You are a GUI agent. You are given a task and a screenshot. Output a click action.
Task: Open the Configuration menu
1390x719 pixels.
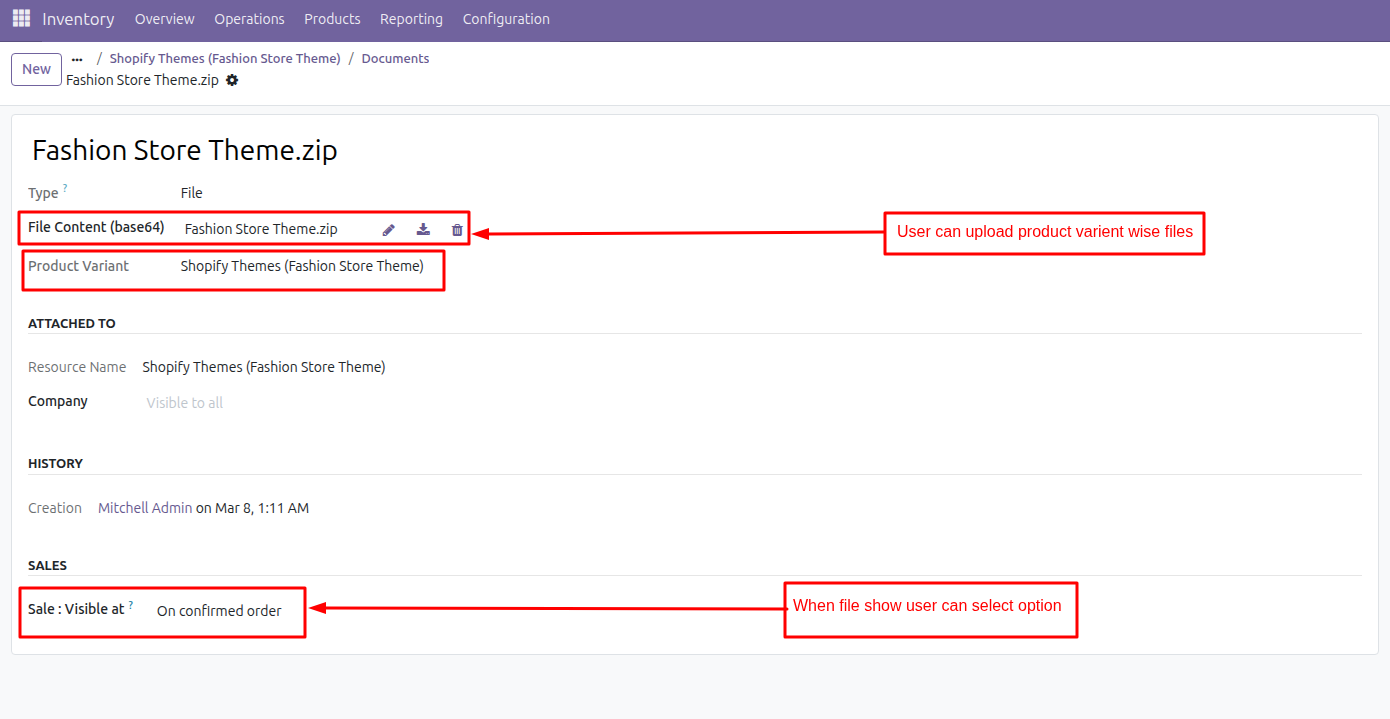[x=505, y=19]
